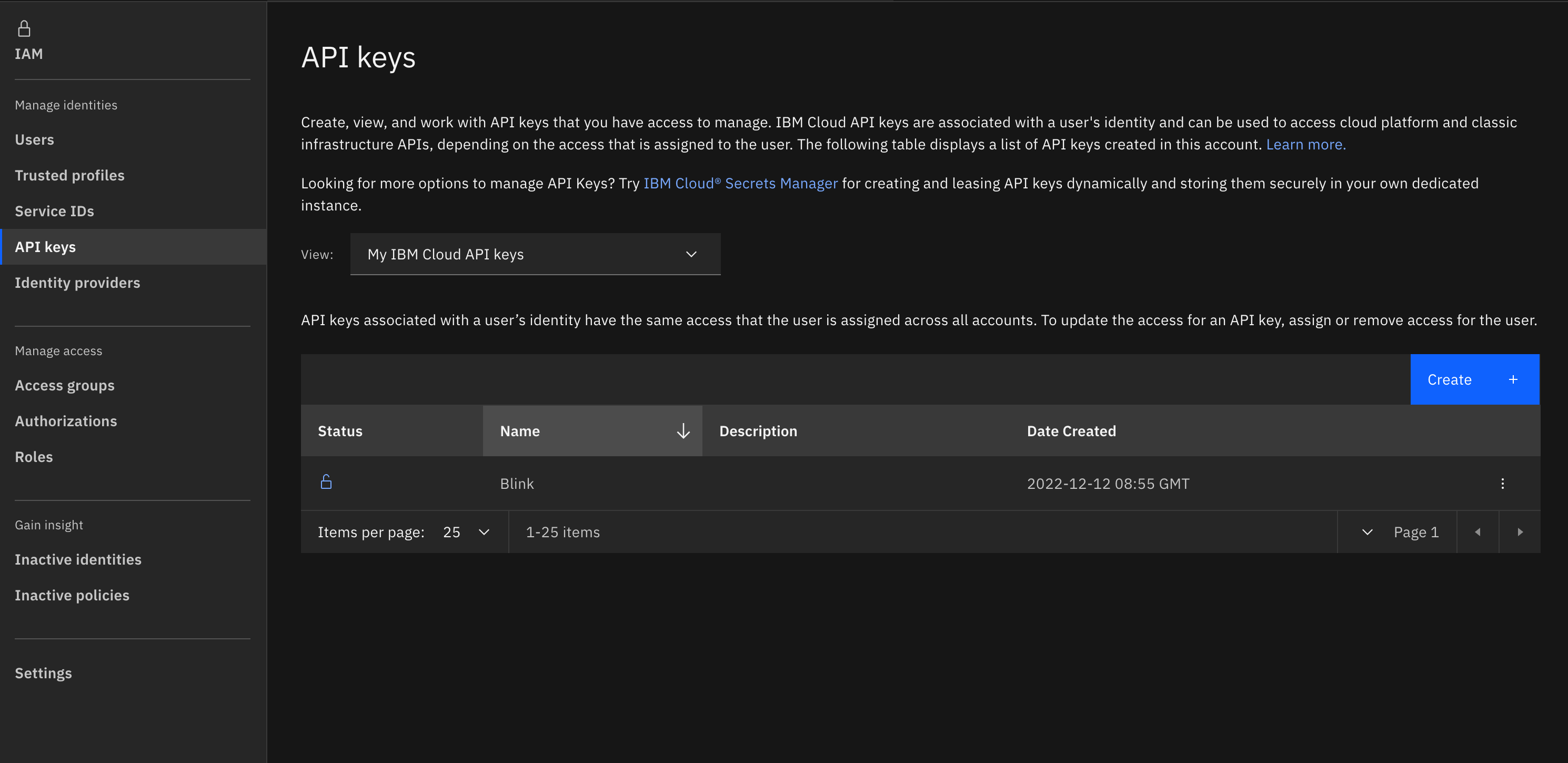The height and width of the screenshot is (763, 1568).
Task: Click the plus icon on Create
Action: [x=1513, y=379]
